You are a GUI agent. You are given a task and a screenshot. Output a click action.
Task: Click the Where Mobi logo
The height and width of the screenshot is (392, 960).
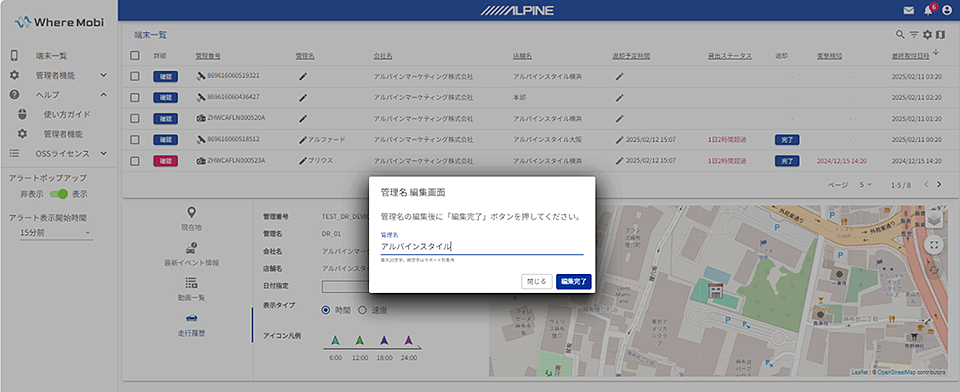click(59, 22)
